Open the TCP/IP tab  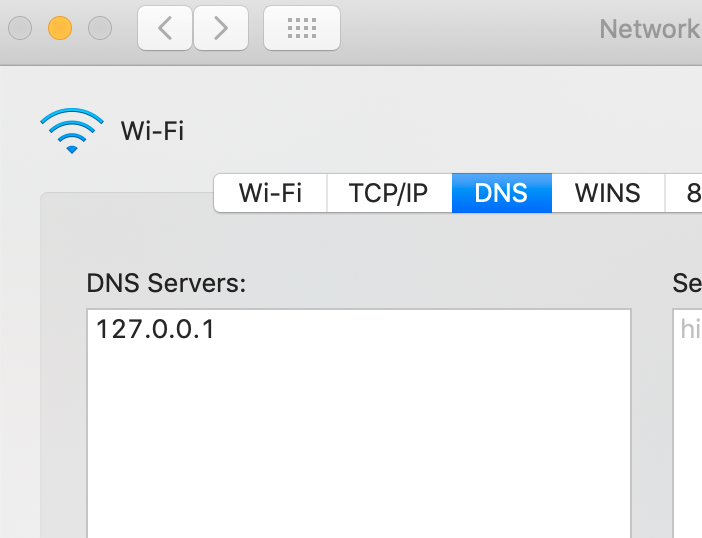tap(389, 193)
